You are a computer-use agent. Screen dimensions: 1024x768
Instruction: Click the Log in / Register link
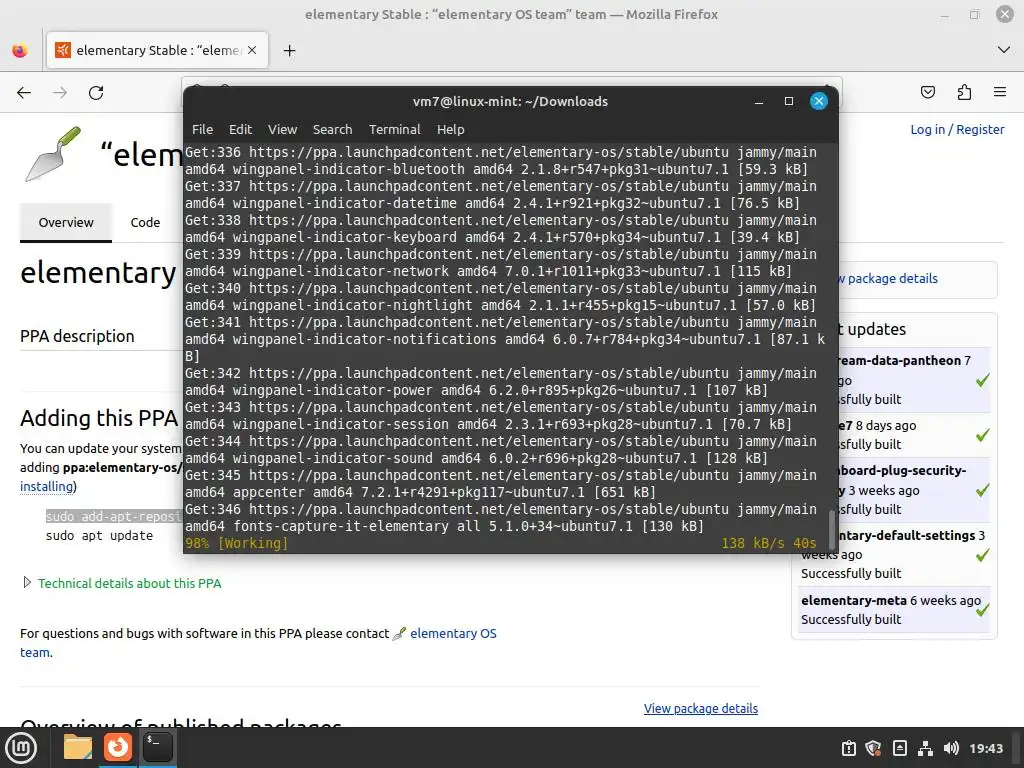click(957, 129)
